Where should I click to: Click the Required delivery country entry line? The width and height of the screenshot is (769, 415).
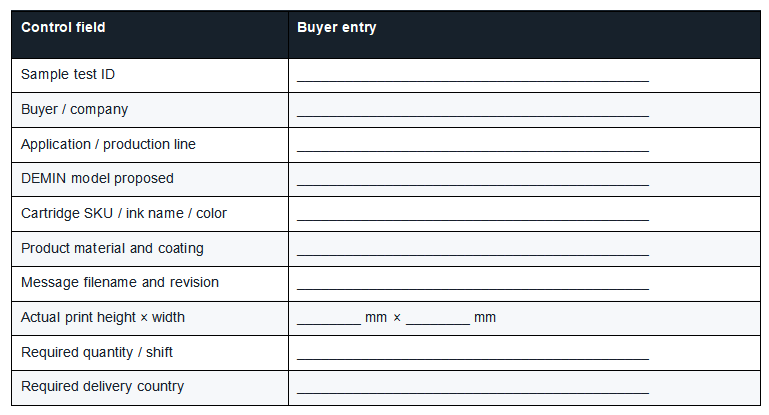pos(473,388)
